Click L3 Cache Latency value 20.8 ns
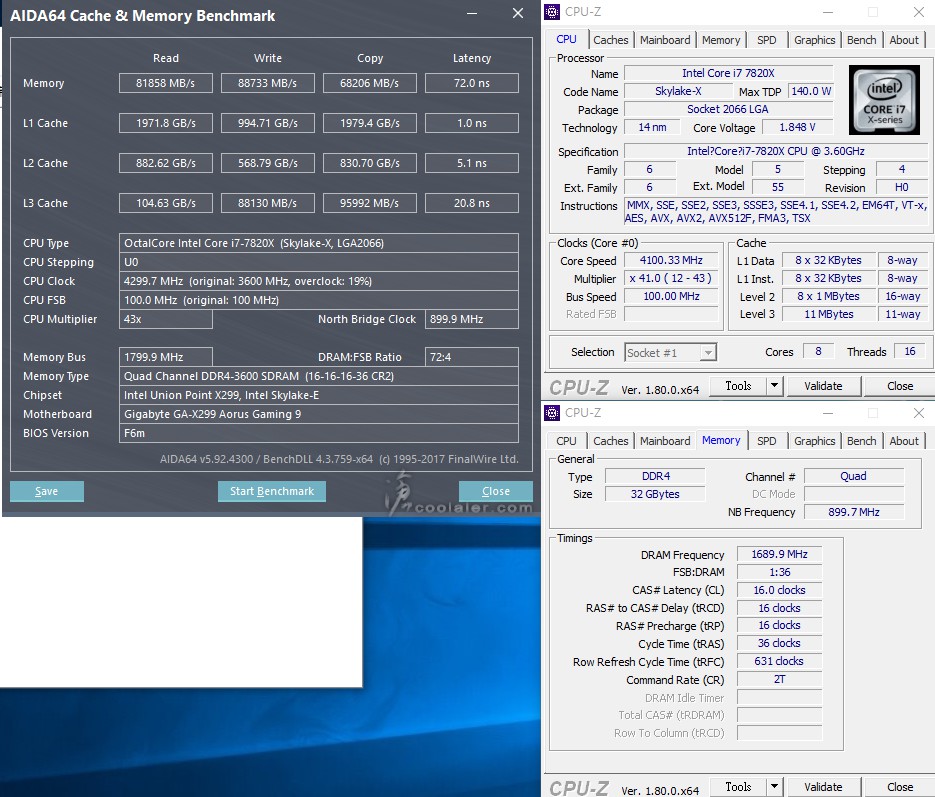Screen dimensions: 935x797 point(472,203)
